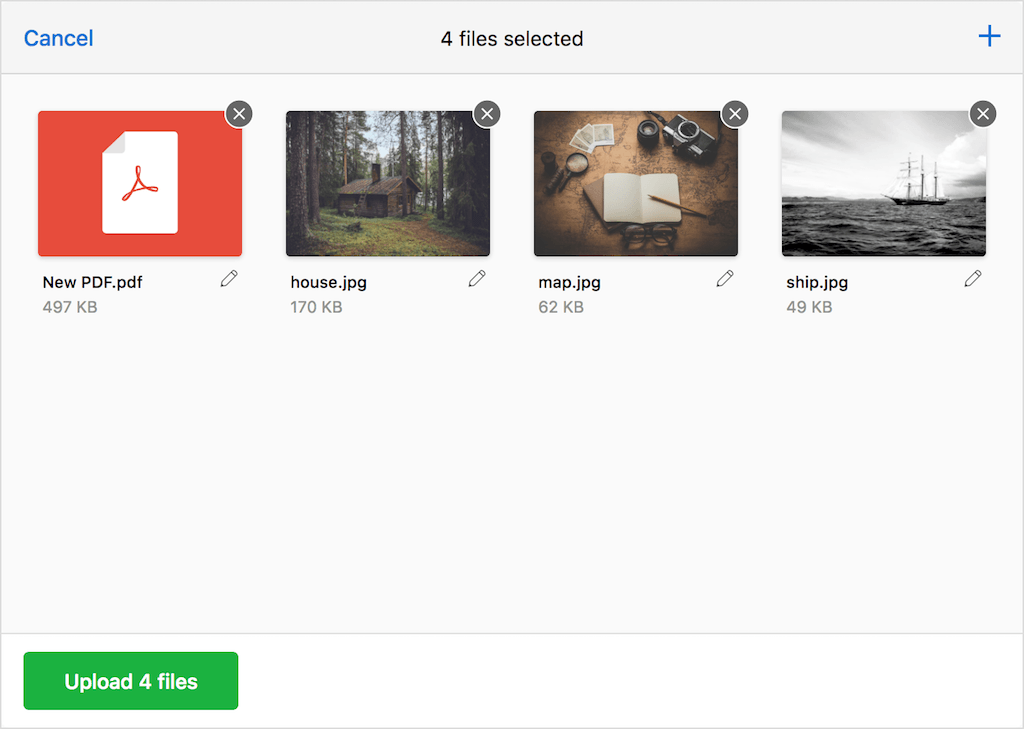Click the rename pencil icon for ship.jpg
The width and height of the screenshot is (1024, 729).
pos(973,278)
